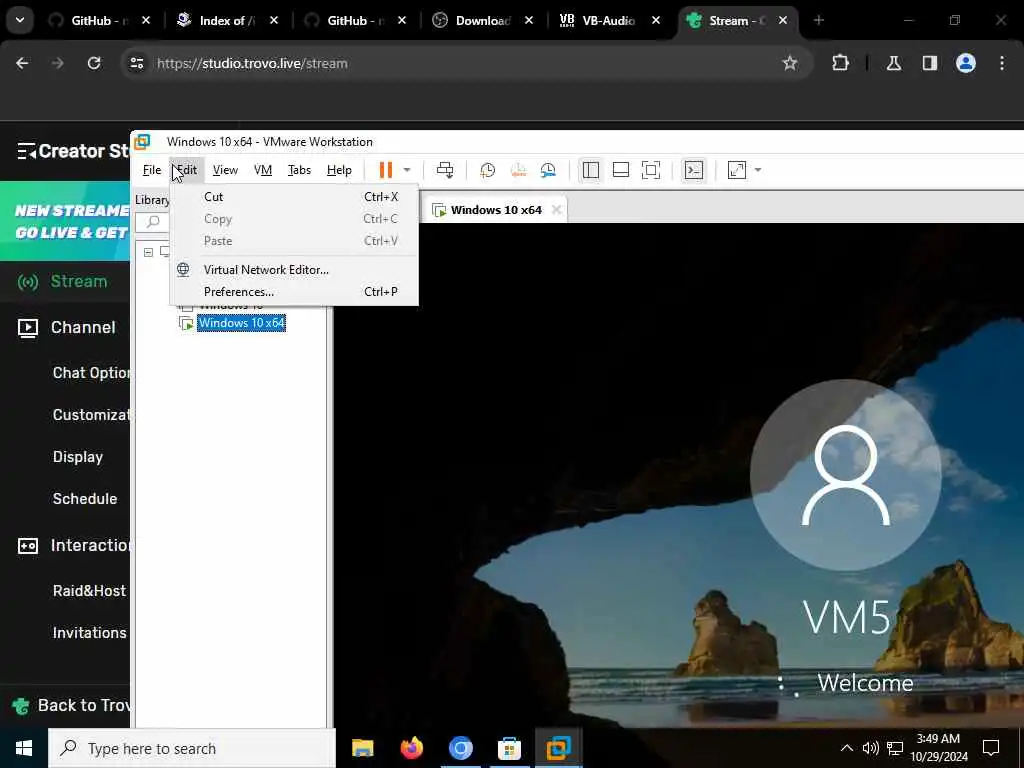Open the stretch display dropdown arrow
The image size is (1024, 768).
coord(758,170)
